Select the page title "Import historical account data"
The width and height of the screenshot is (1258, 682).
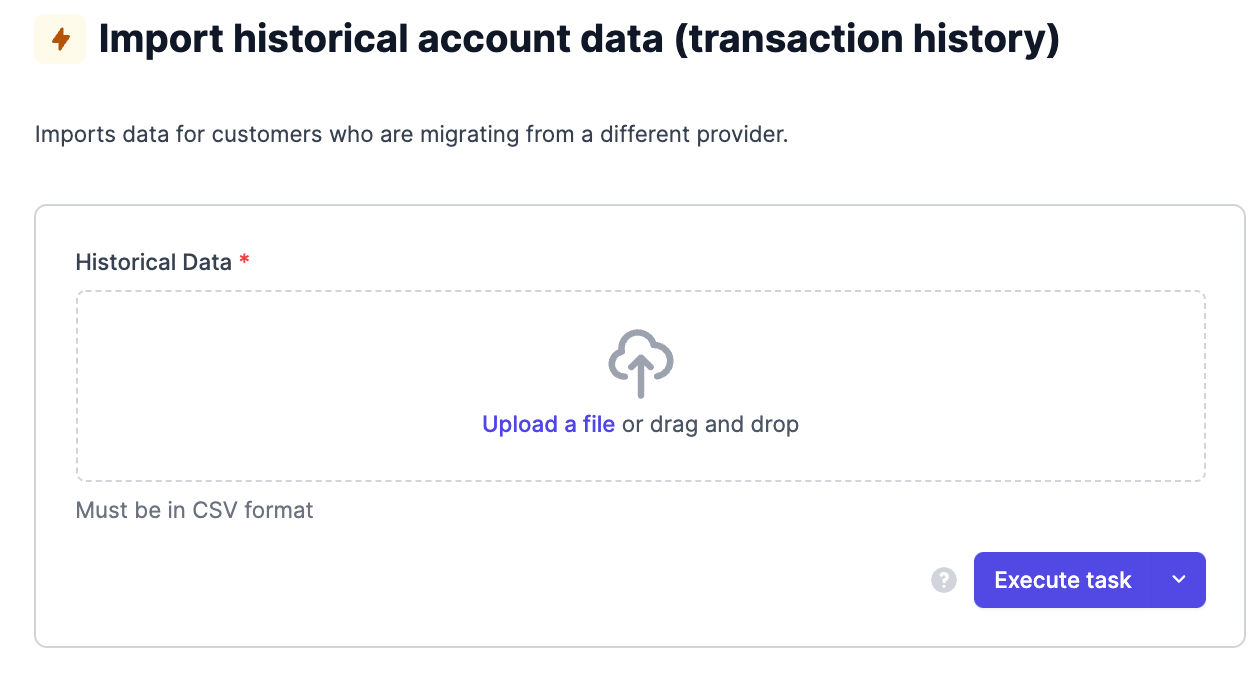[380, 39]
